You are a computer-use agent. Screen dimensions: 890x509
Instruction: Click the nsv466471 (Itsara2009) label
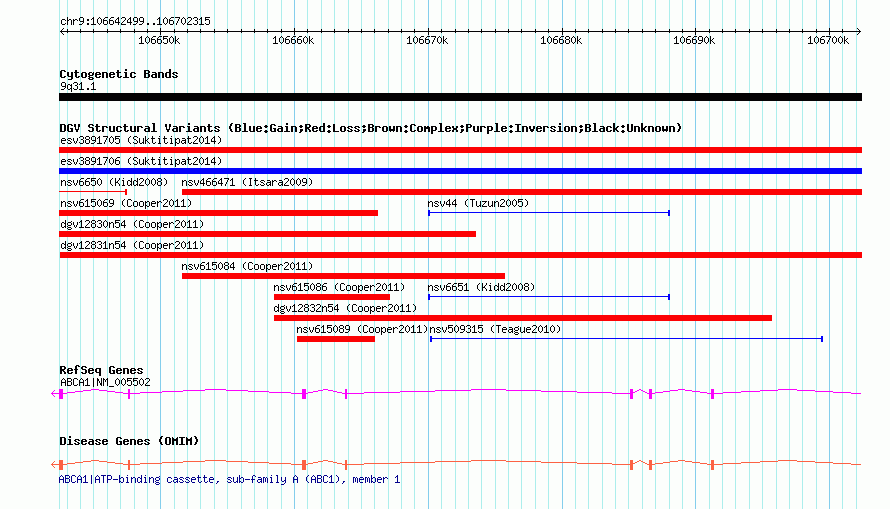point(247,182)
